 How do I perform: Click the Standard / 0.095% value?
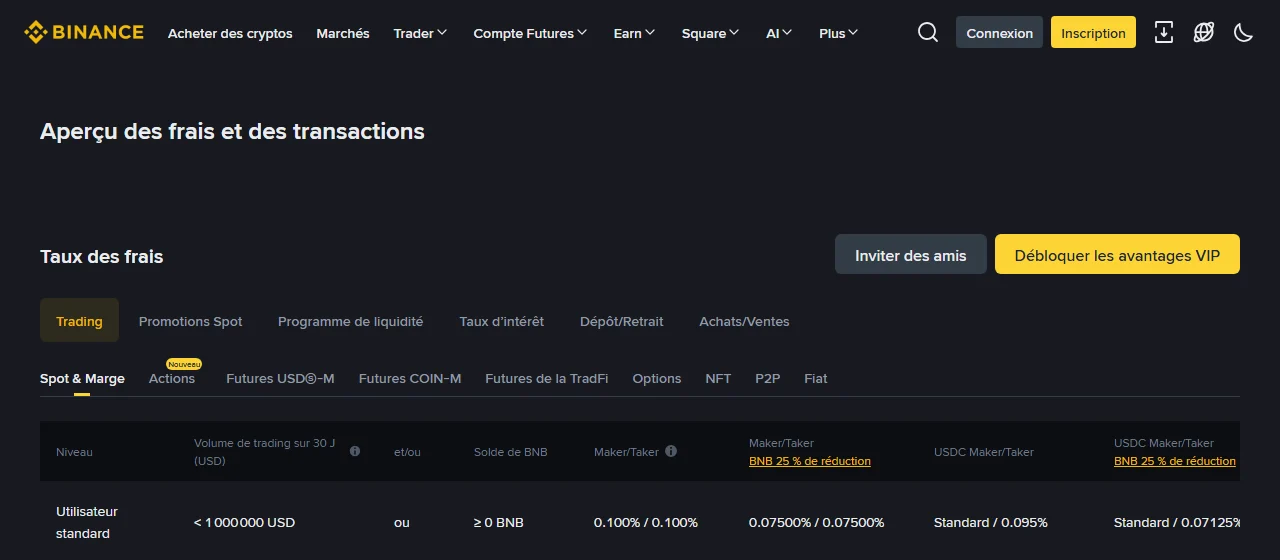pos(990,522)
